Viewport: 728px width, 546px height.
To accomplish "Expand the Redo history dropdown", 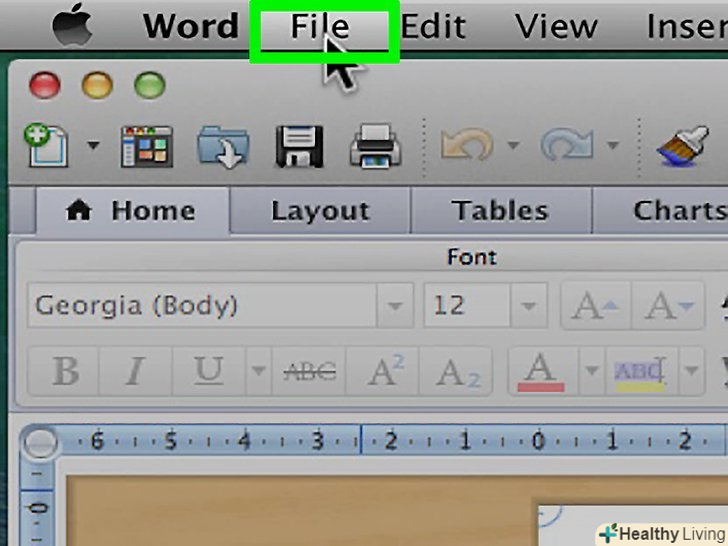I will tap(613, 146).
